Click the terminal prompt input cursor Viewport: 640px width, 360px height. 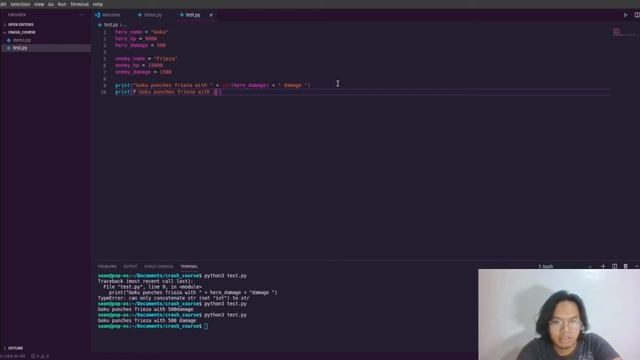pyautogui.click(x=206, y=326)
